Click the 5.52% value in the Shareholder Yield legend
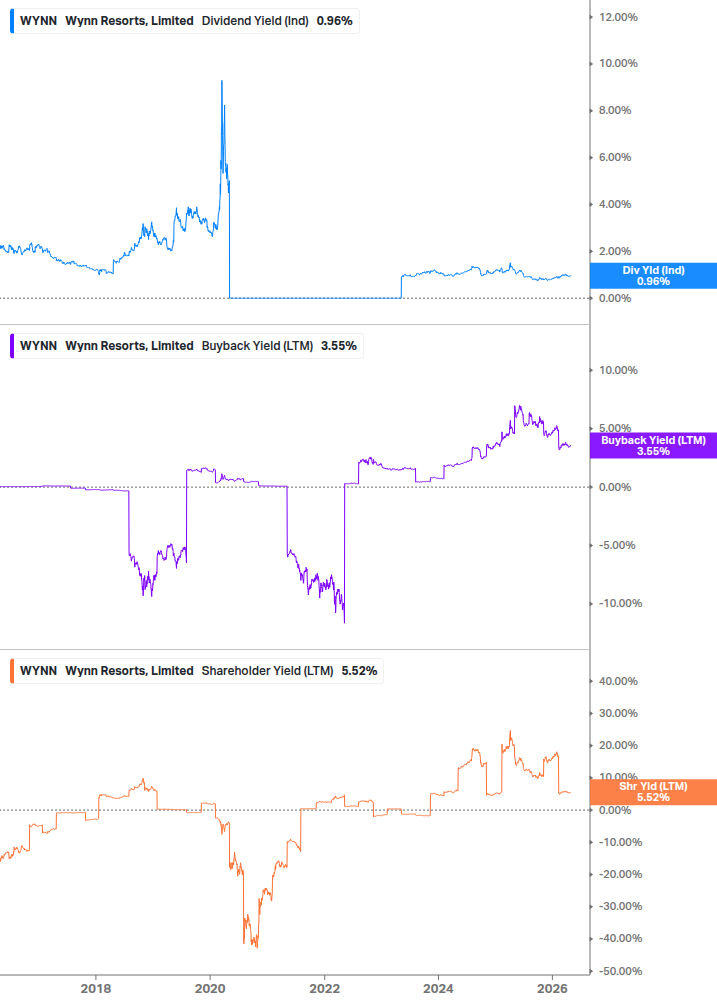The width and height of the screenshot is (717, 1005). pyautogui.click(x=359, y=671)
